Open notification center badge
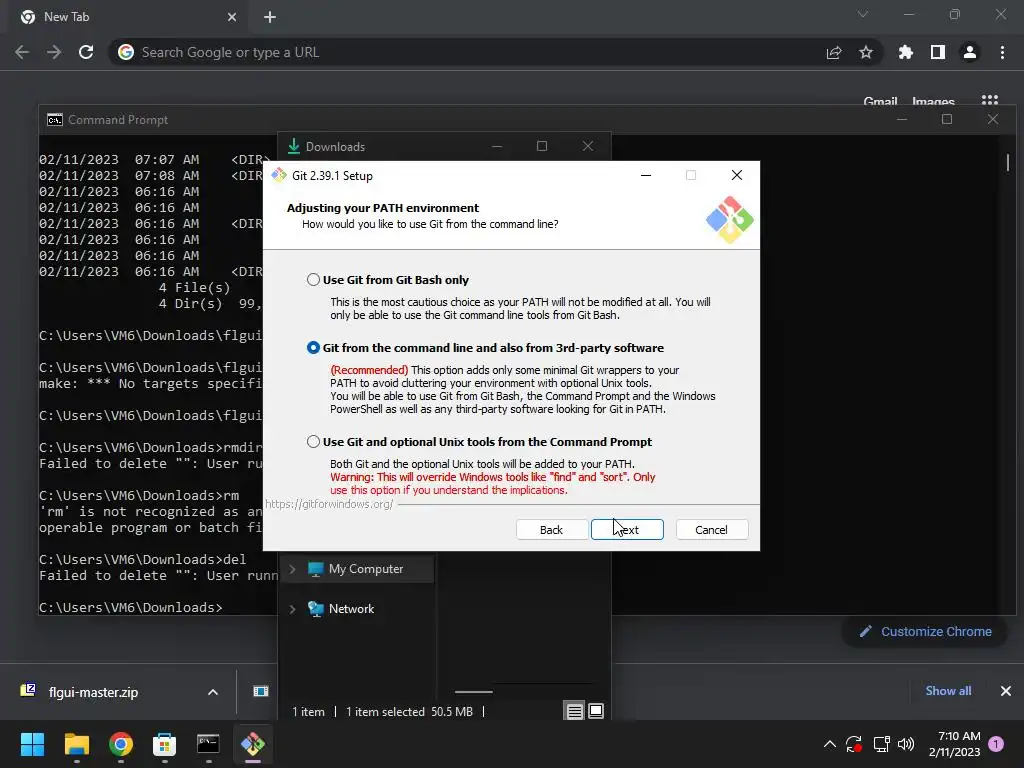The height and width of the screenshot is (768, 1024). [996, 744]
